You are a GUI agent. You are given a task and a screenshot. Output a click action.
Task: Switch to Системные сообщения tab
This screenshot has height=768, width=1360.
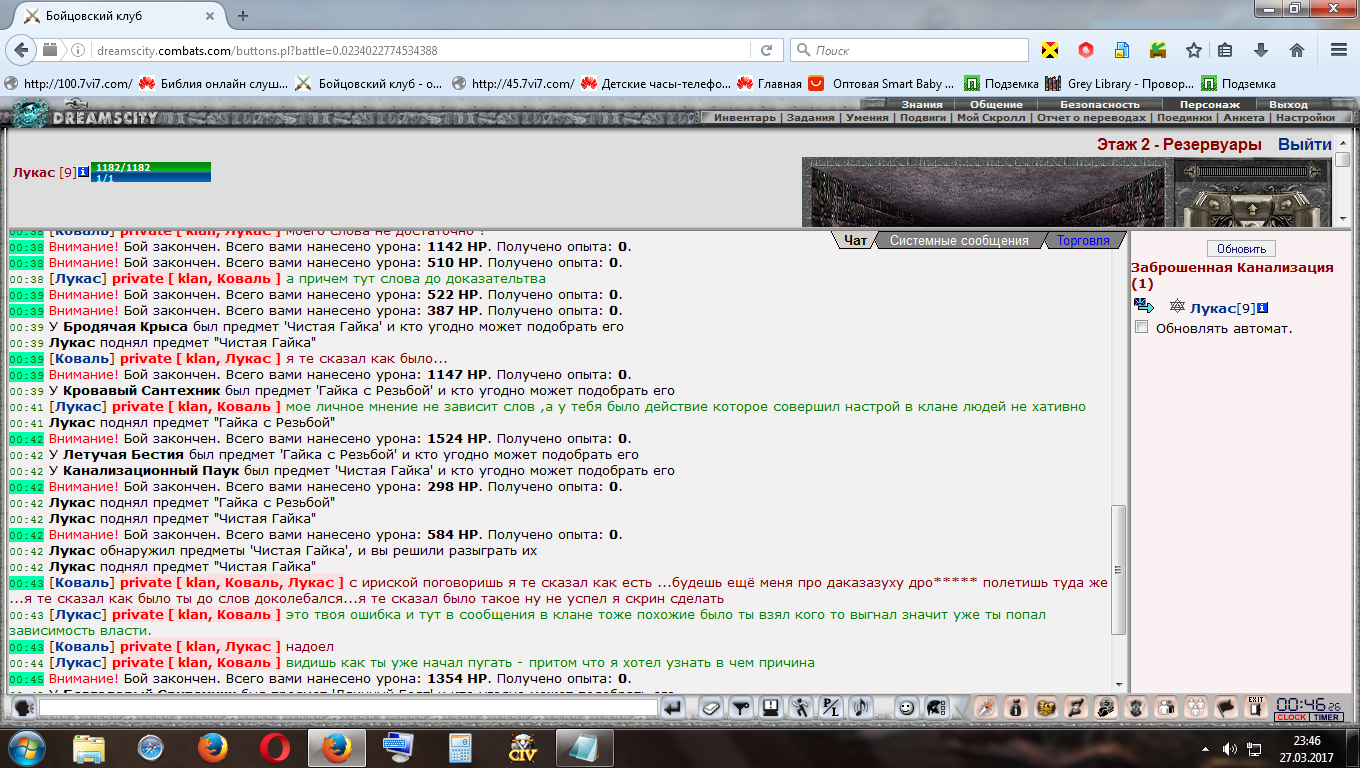[958, 240]
